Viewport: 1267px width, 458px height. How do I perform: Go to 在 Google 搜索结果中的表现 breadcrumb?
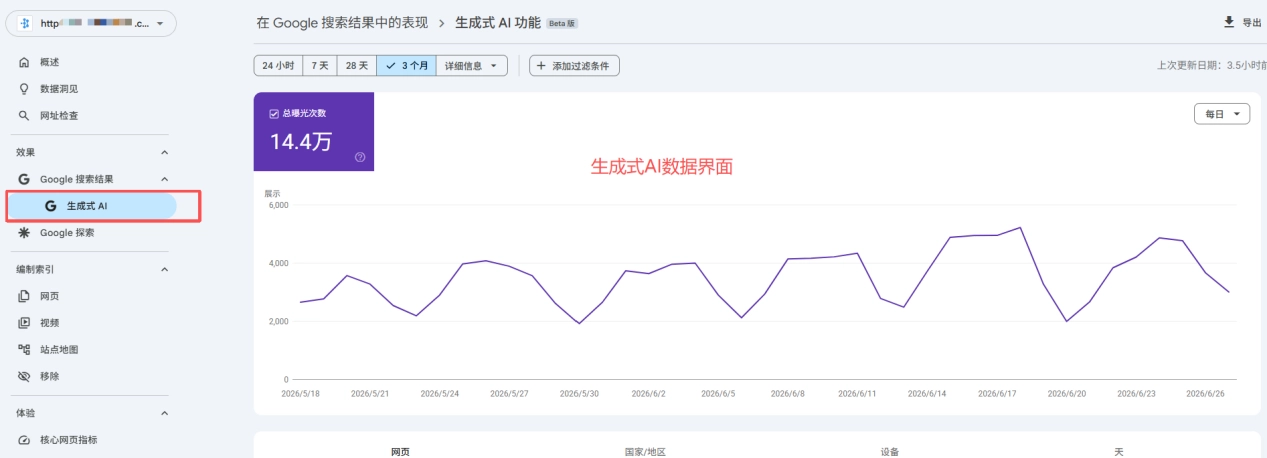click(x=340, y=22)
